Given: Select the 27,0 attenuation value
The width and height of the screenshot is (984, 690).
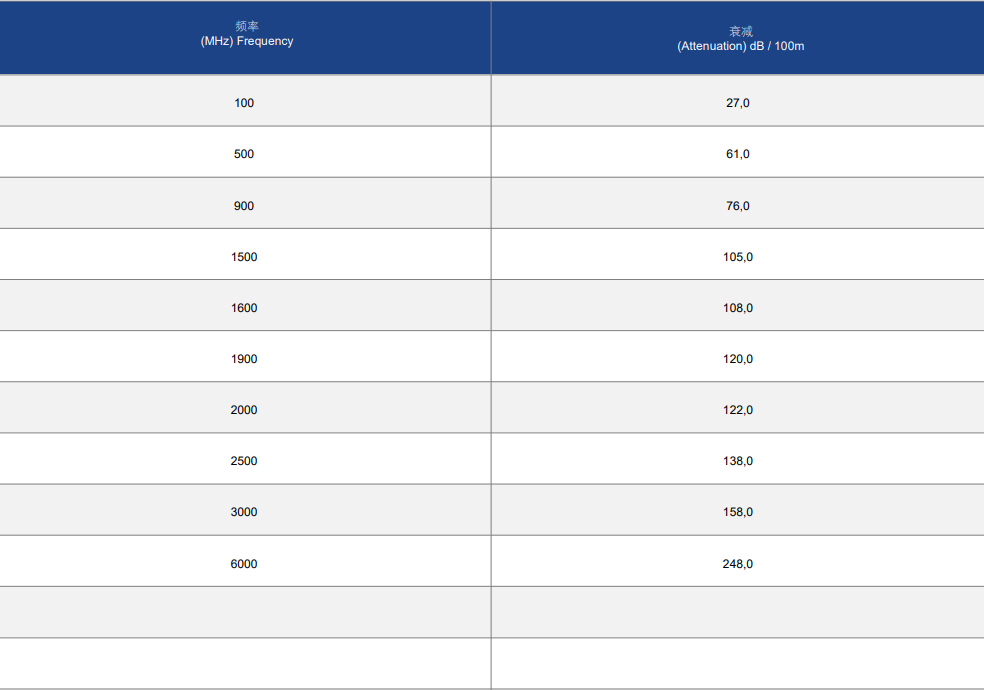Looking at the screenshot, I should click(x=737, y=103).
